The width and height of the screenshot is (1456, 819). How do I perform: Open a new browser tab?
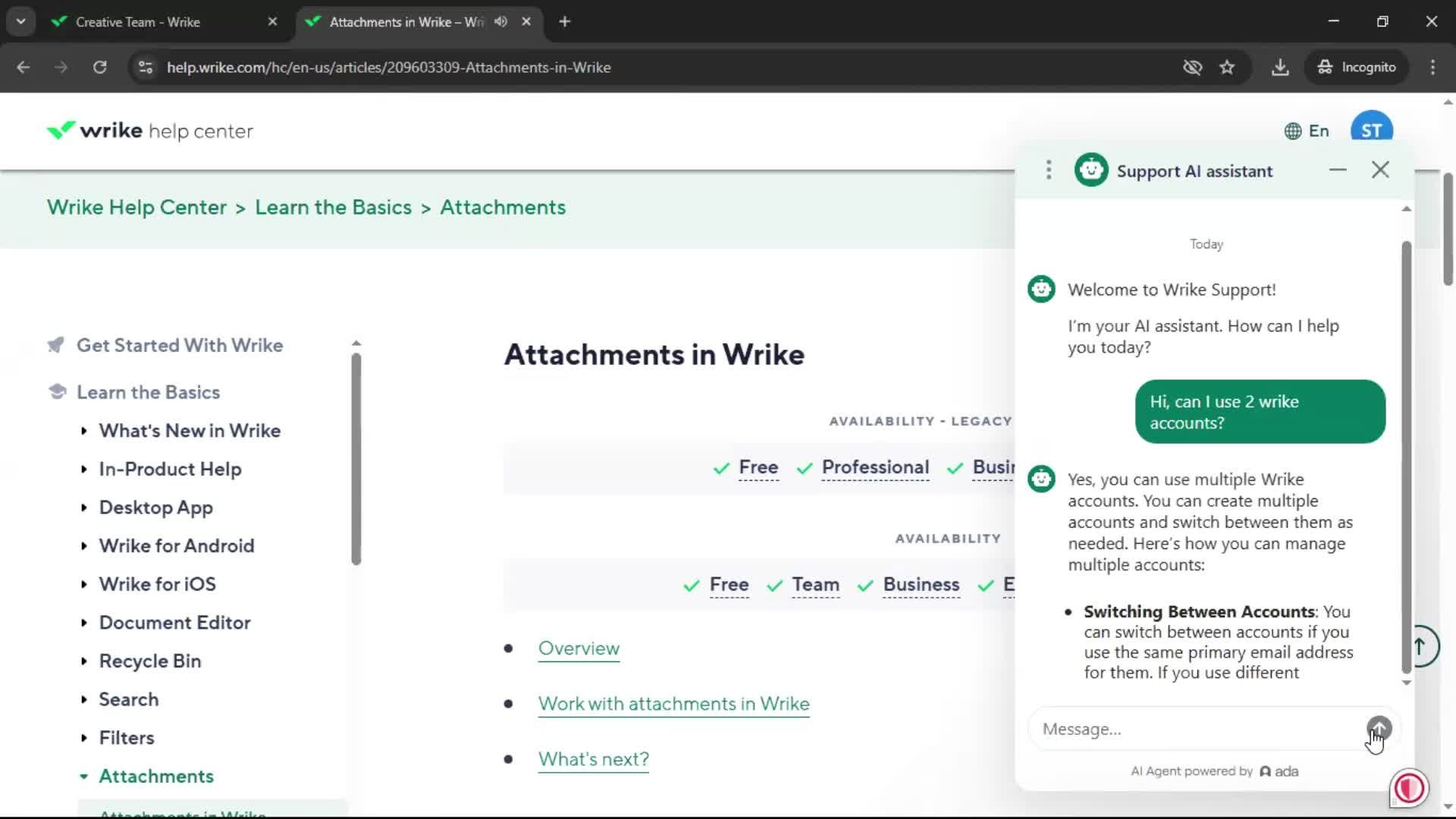(x=564, y=21)
